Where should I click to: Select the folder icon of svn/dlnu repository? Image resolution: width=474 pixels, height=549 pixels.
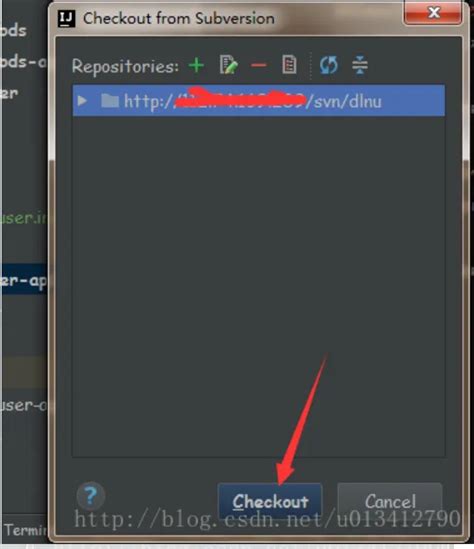pyautogui.click(x=110, y=101)
